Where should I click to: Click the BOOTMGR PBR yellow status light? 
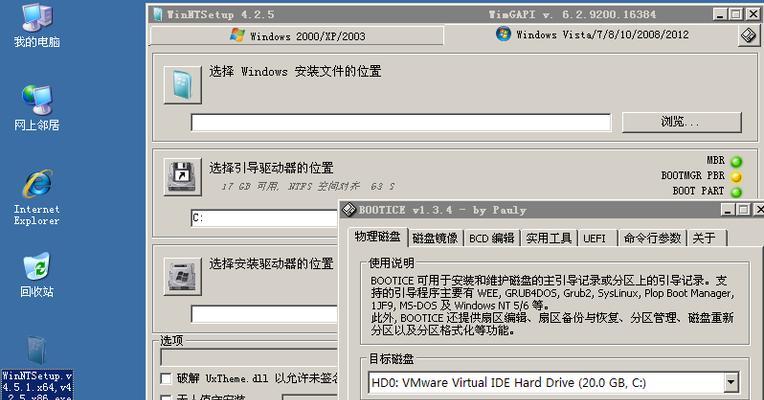pyautogui.click(x=736, y=177)
